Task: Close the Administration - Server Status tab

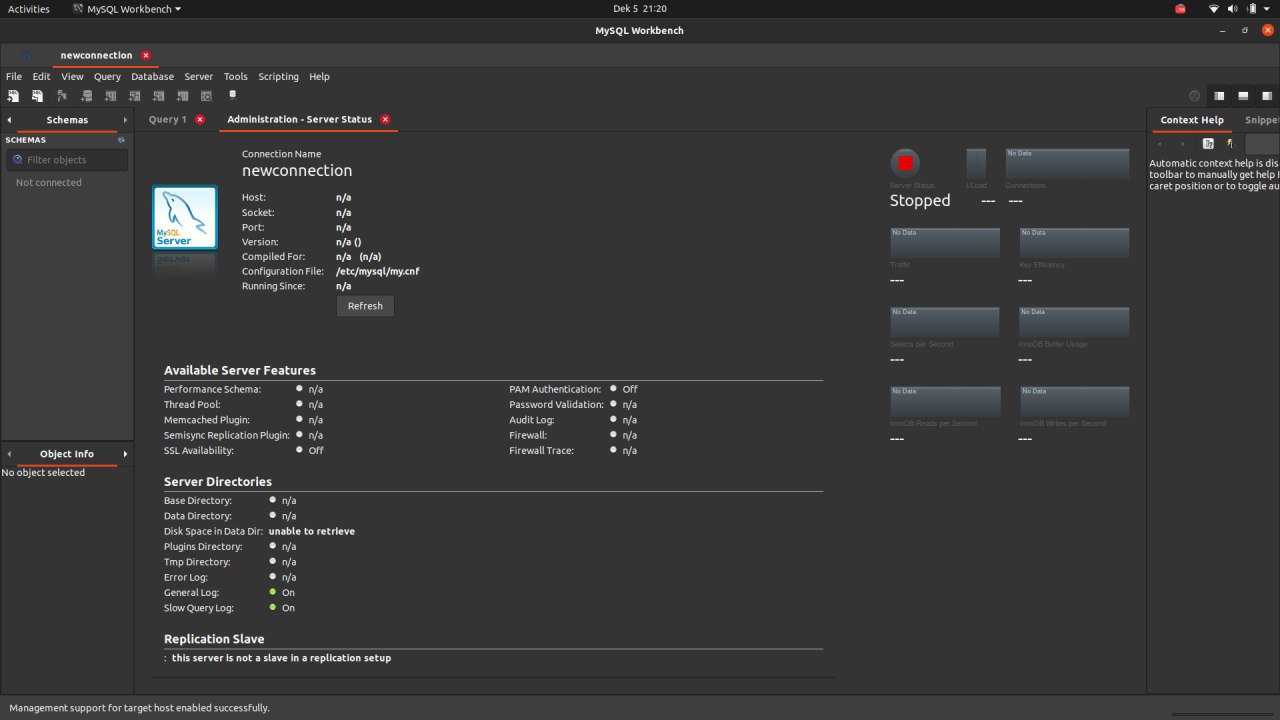Action: tap(385, 119)
